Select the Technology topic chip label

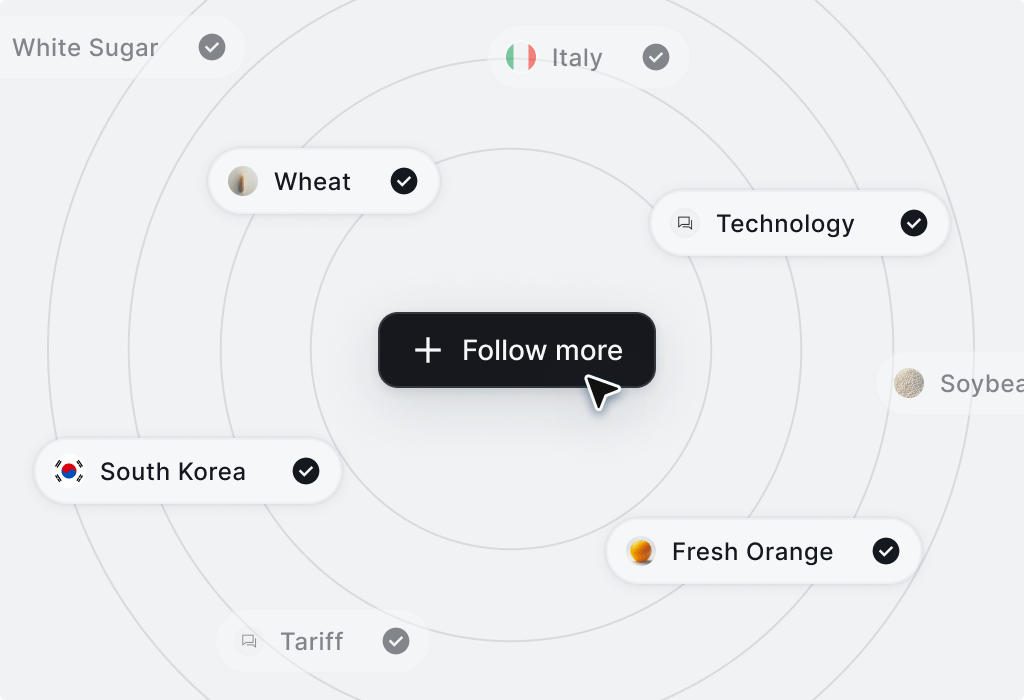tap(785, 223)
